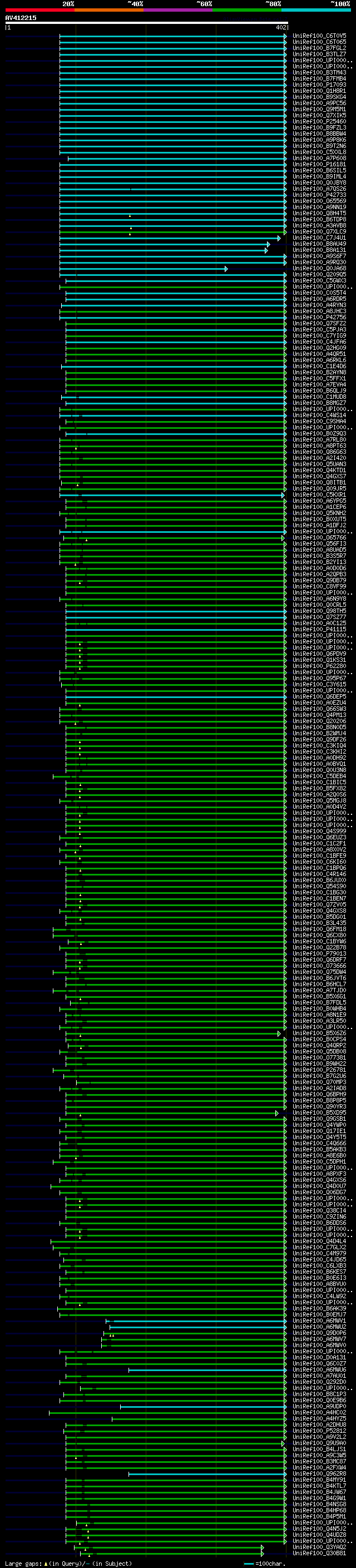Select hit label UniRef100_C6T065
Image resolution: width=356 pixels, height=1568 pixels.
(319, 42)
